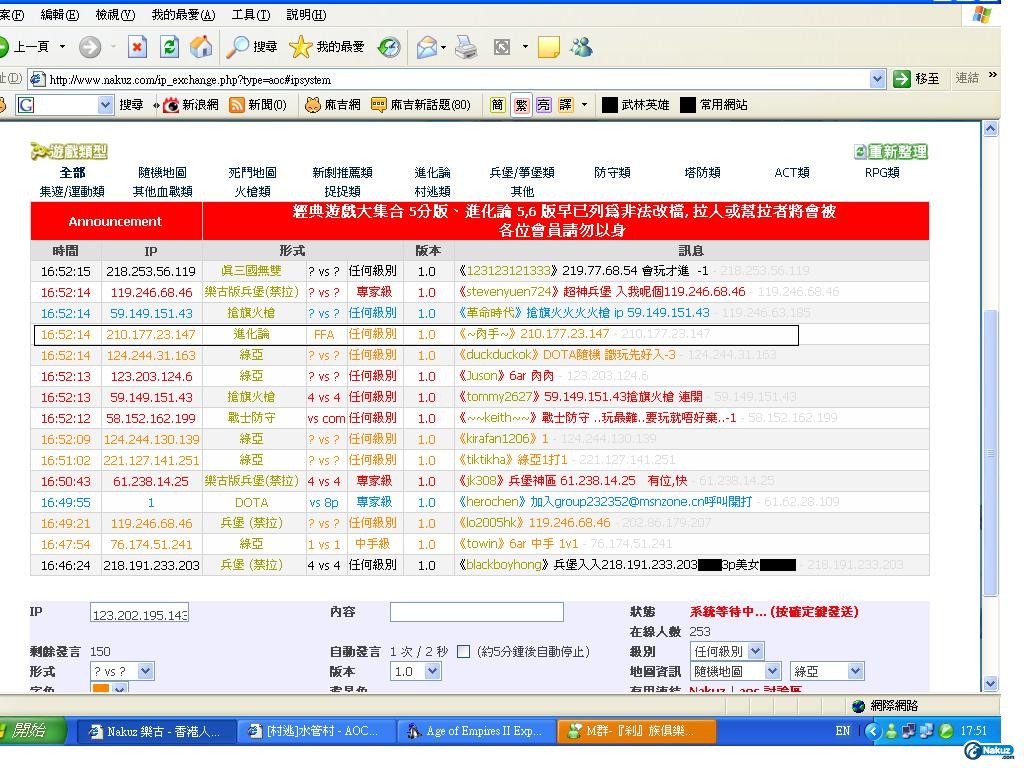Image resolution: width=1024 pixels, height=768 pixels.
Task: Click the 內容 message input field
Action: coord(477,612)
